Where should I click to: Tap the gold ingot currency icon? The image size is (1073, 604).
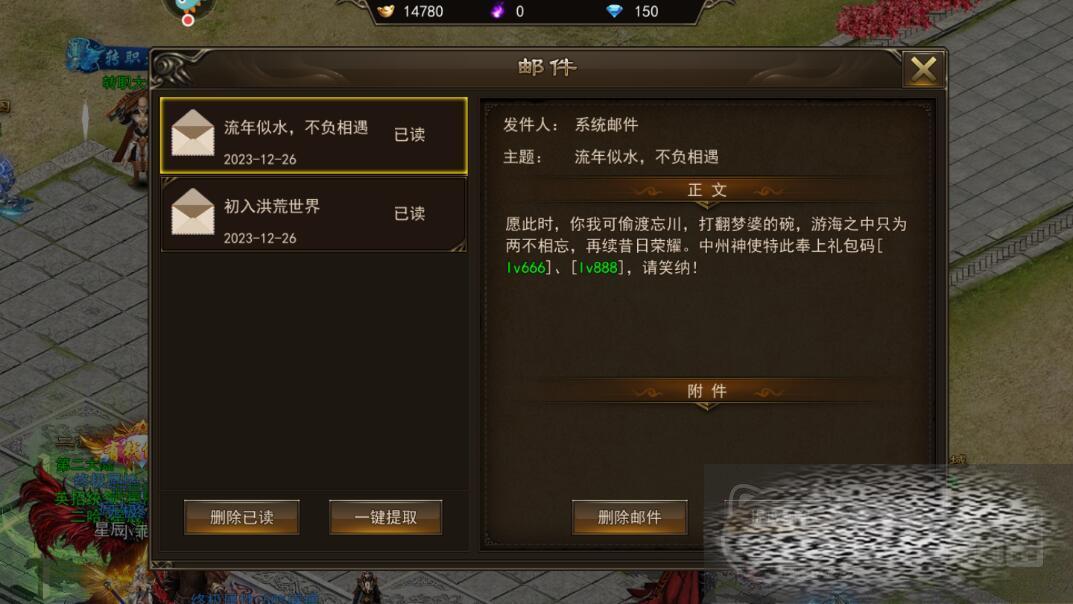pyautogui.click(x=386, y=11)
